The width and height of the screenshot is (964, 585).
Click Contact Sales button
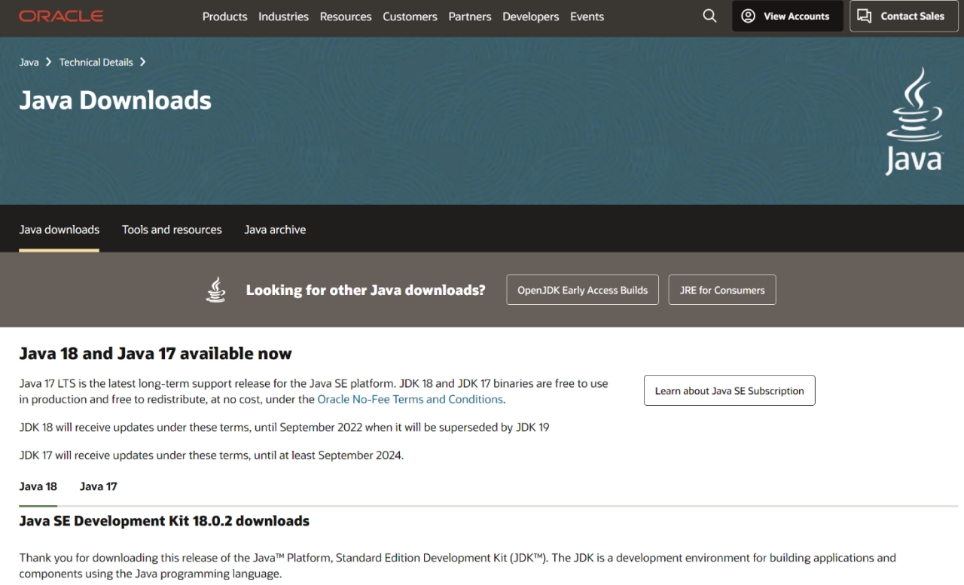pyautogui.click(x=903, y=16)
